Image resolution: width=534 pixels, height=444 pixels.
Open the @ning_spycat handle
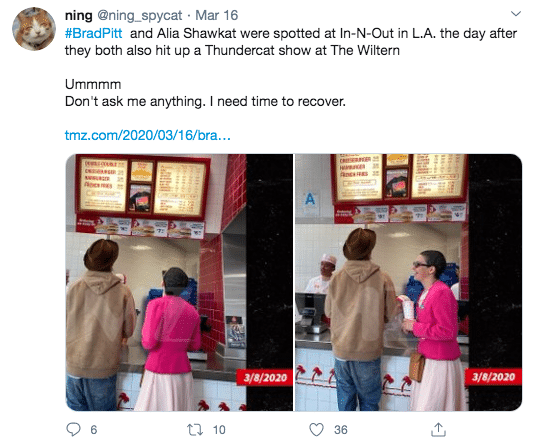(140, 15)
